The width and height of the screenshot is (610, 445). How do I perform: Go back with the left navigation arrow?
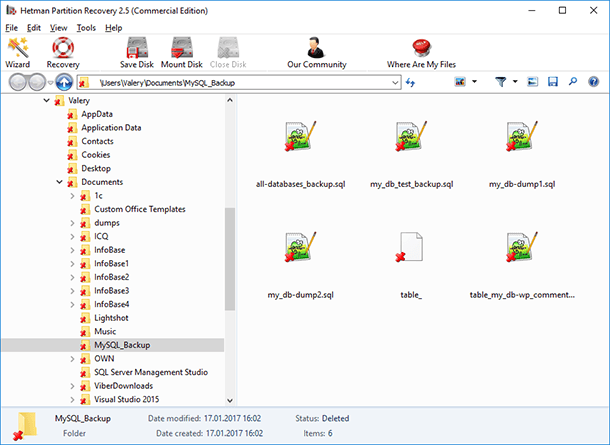click(17, 82)
